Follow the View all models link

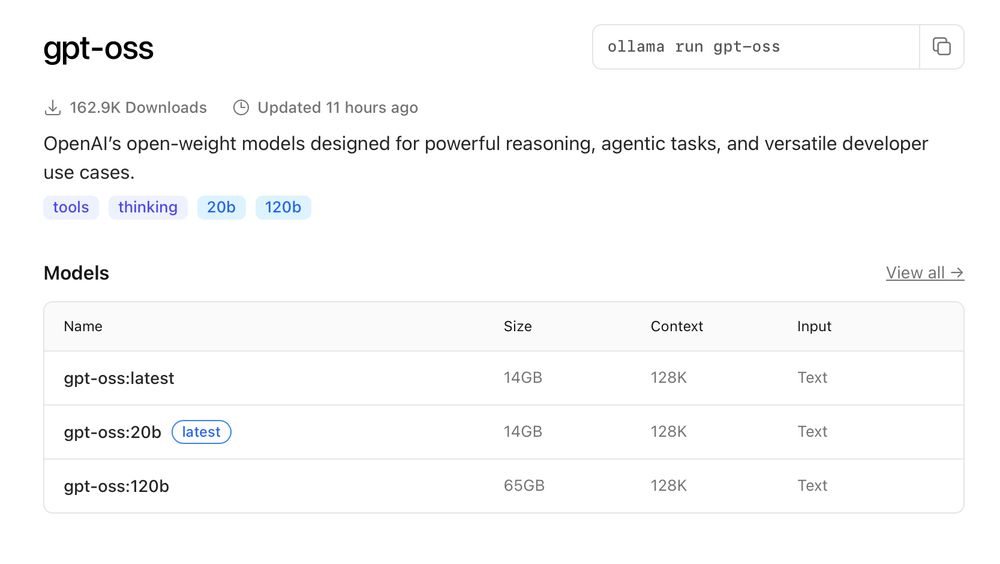point(925,272)
